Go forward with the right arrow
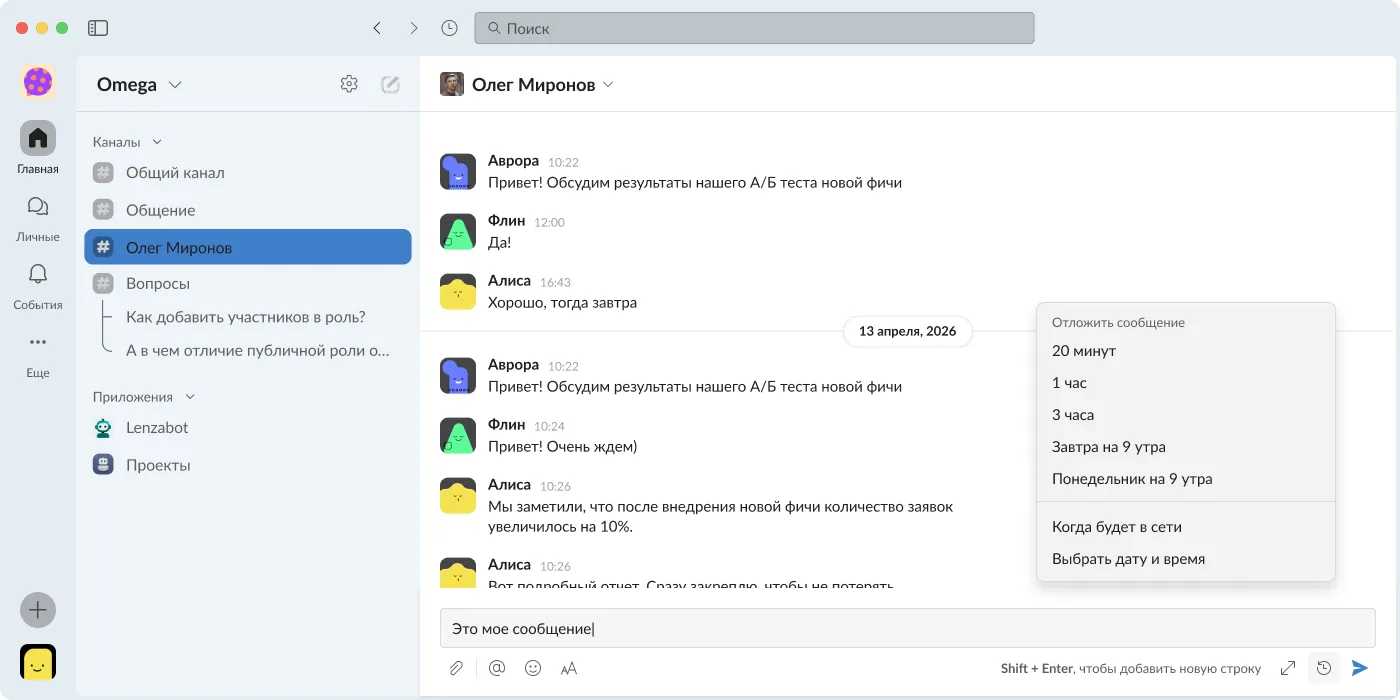Viewport: 1400px width, 700px height. (413, 28)
